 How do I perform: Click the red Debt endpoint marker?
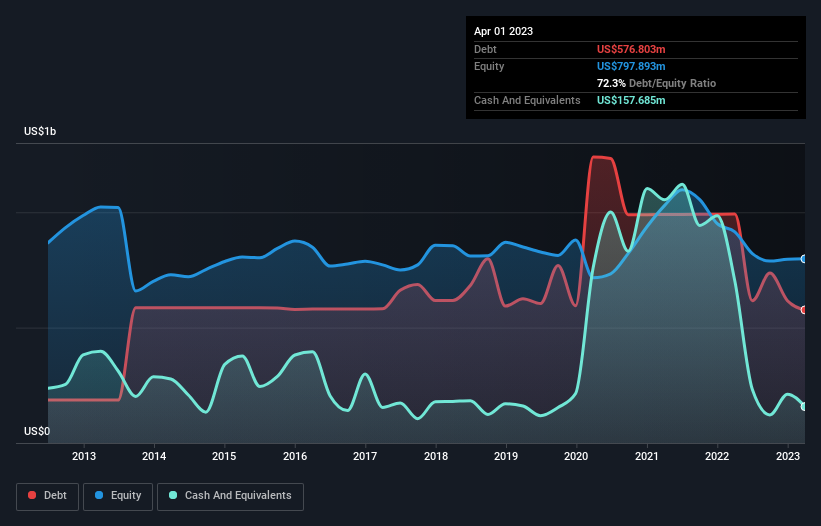804,310
